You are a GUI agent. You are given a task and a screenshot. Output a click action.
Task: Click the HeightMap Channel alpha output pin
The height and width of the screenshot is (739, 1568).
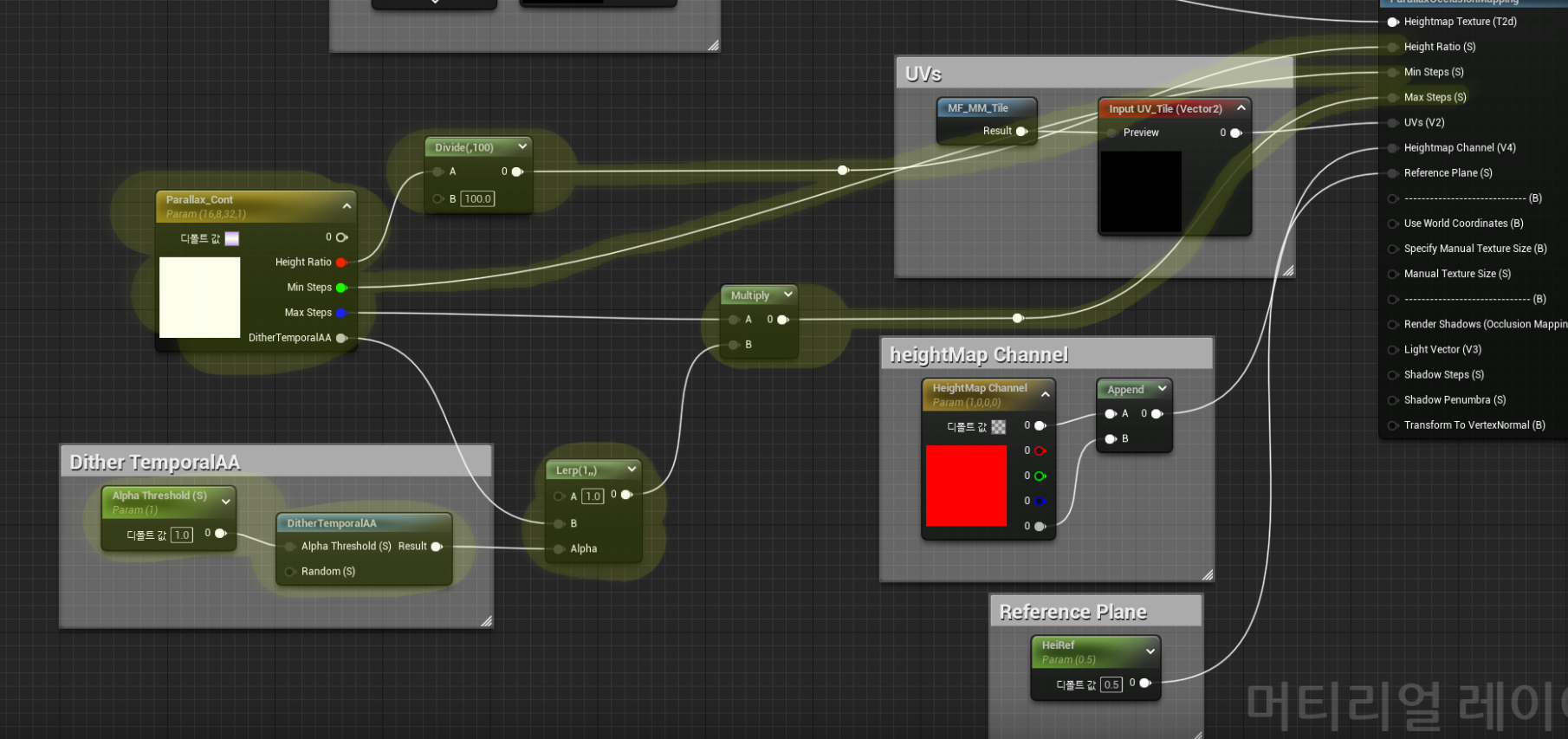point(1040,526)
